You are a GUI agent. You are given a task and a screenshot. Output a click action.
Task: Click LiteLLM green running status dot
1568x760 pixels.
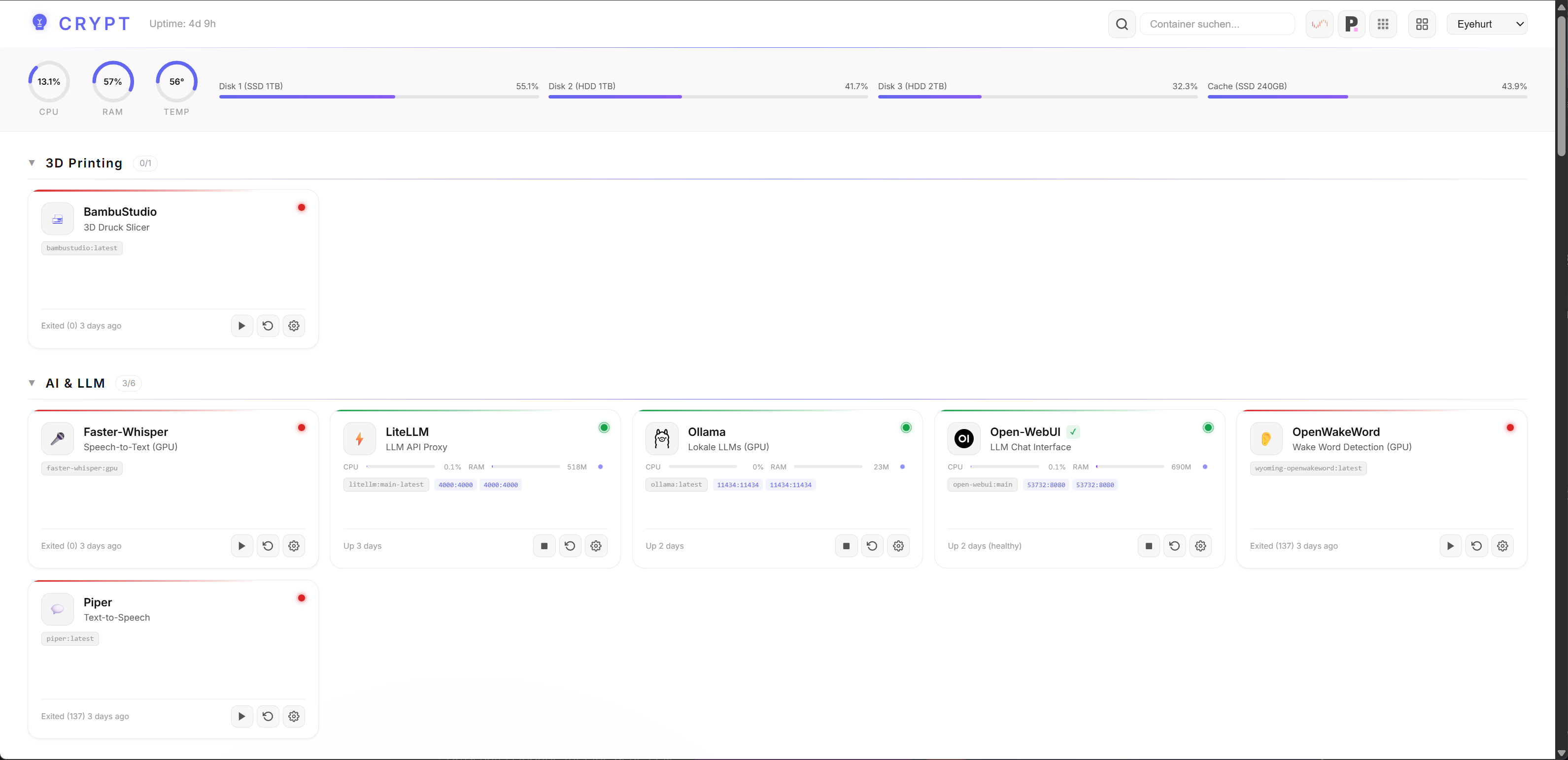click(604, 428)
